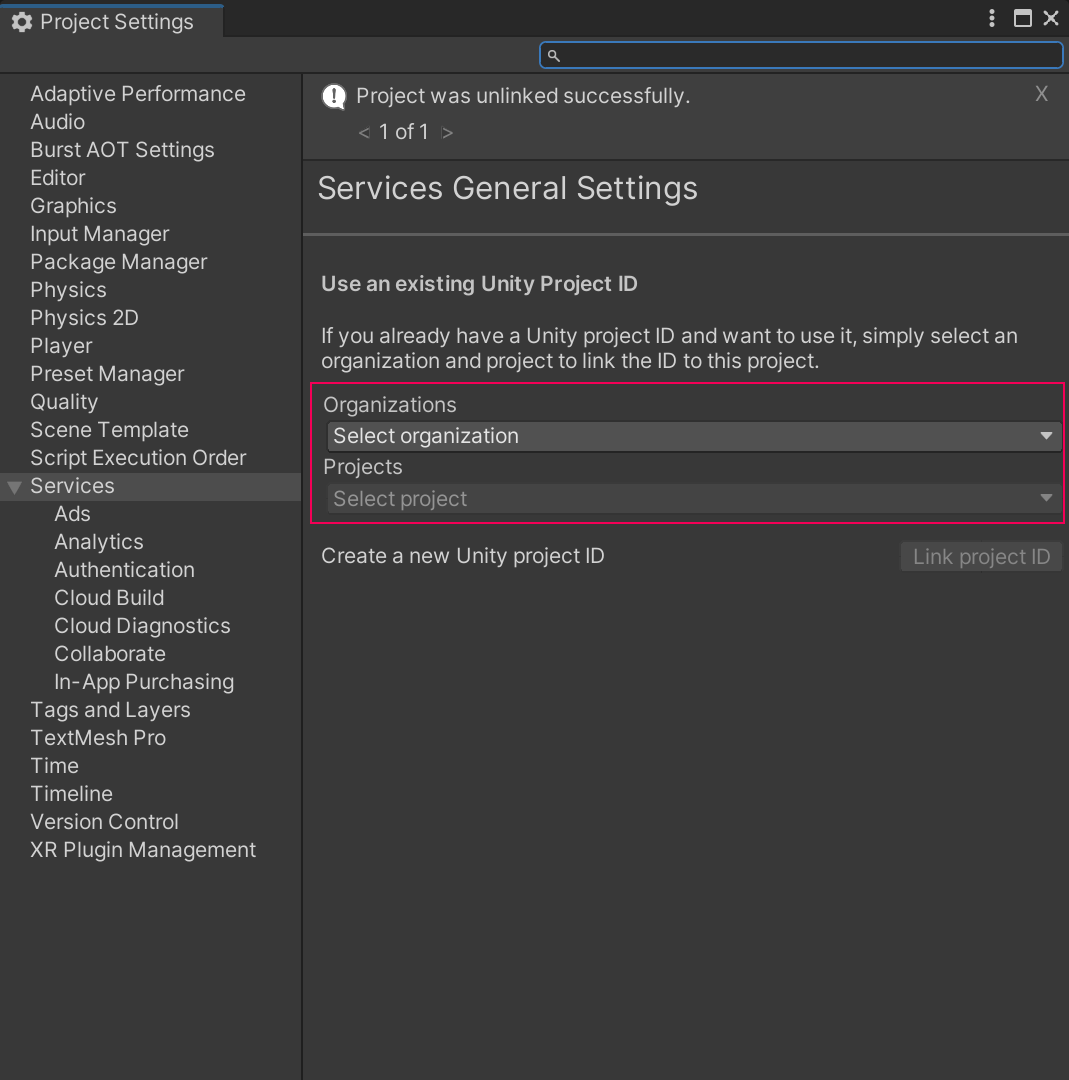Select In-App Purchasing in sidebar
The height and width of the screenshot is (1080, 1069).
click(x=144, y=682)
